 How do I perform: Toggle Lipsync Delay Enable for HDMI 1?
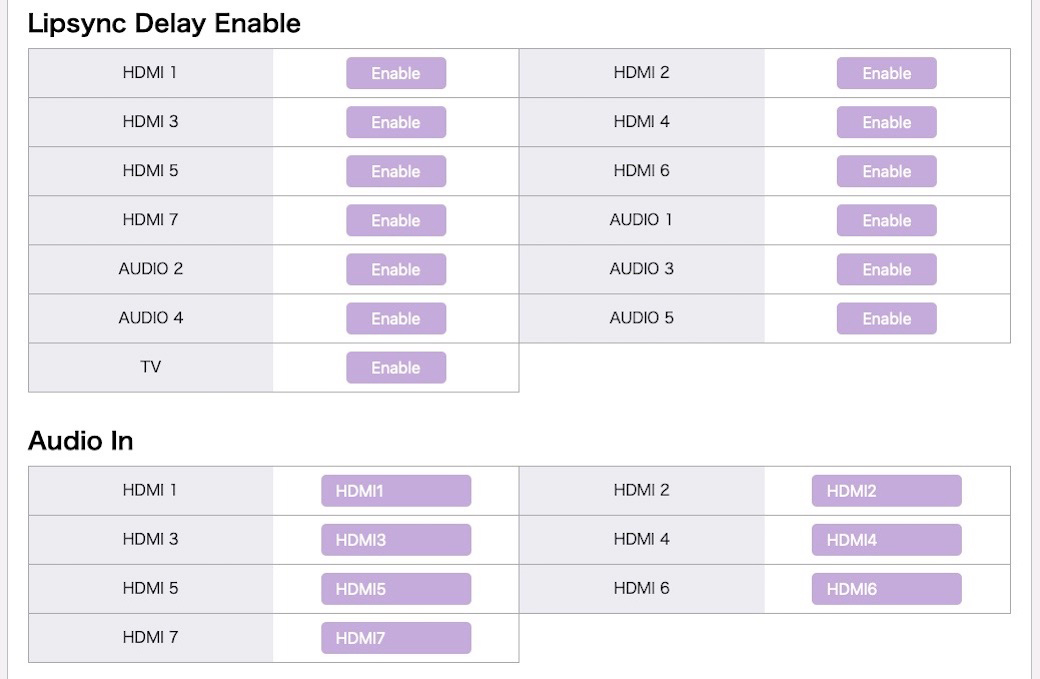396,73
